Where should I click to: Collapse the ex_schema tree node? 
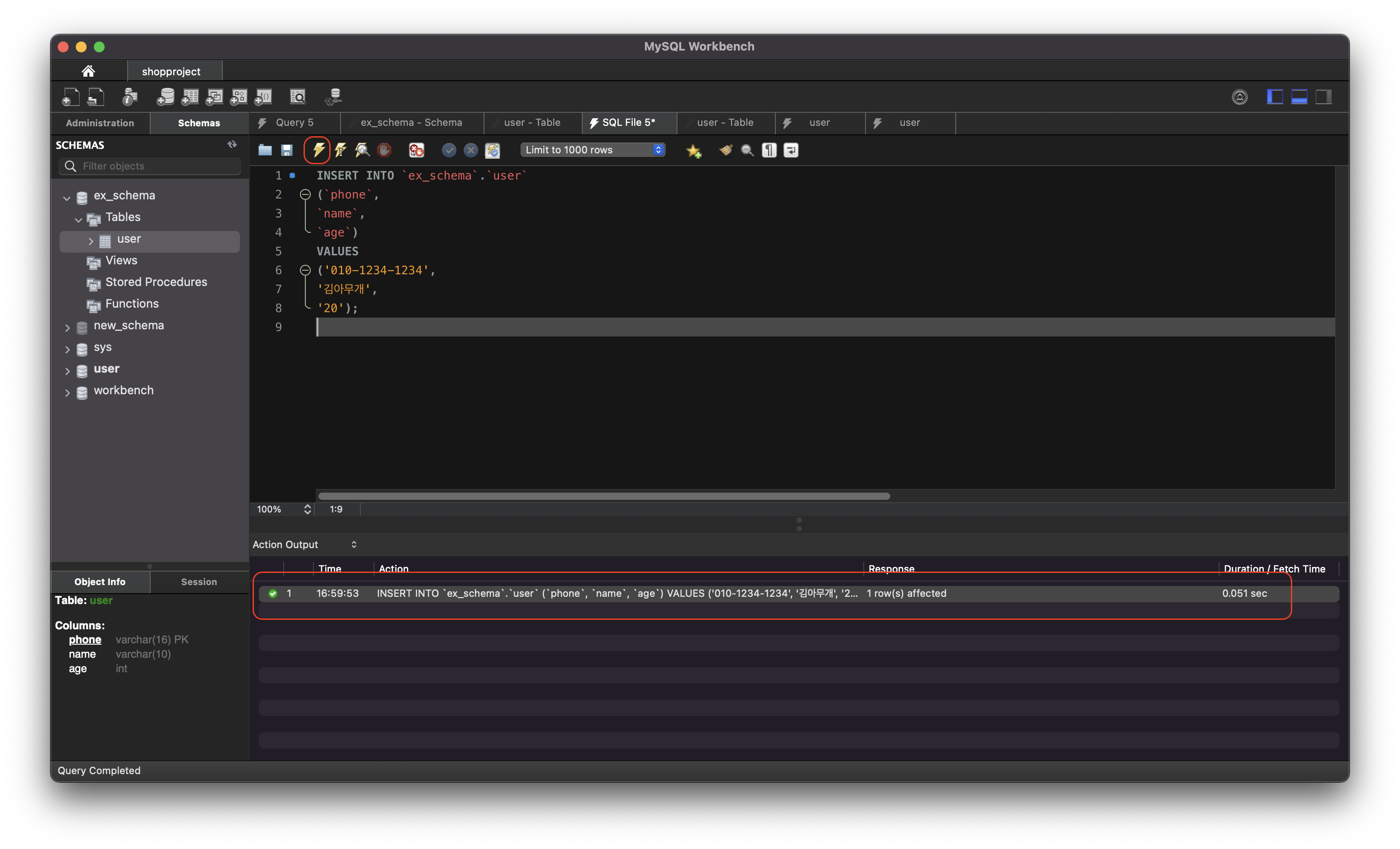(x=67, y=198)
